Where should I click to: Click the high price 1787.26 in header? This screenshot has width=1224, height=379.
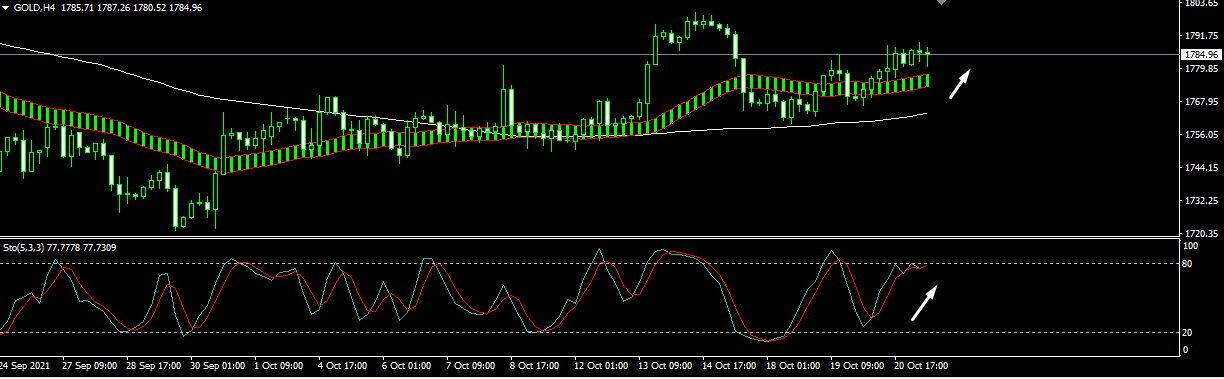pyautogui.click(x=115, y=7)
